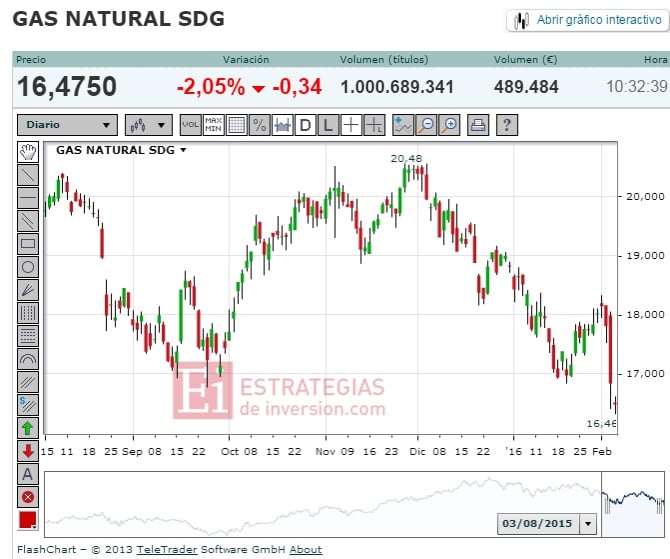Place a red down arrow marker
The height and width of the screenshot is (559, 670).
pyautogui.click(x=28, y=451)
